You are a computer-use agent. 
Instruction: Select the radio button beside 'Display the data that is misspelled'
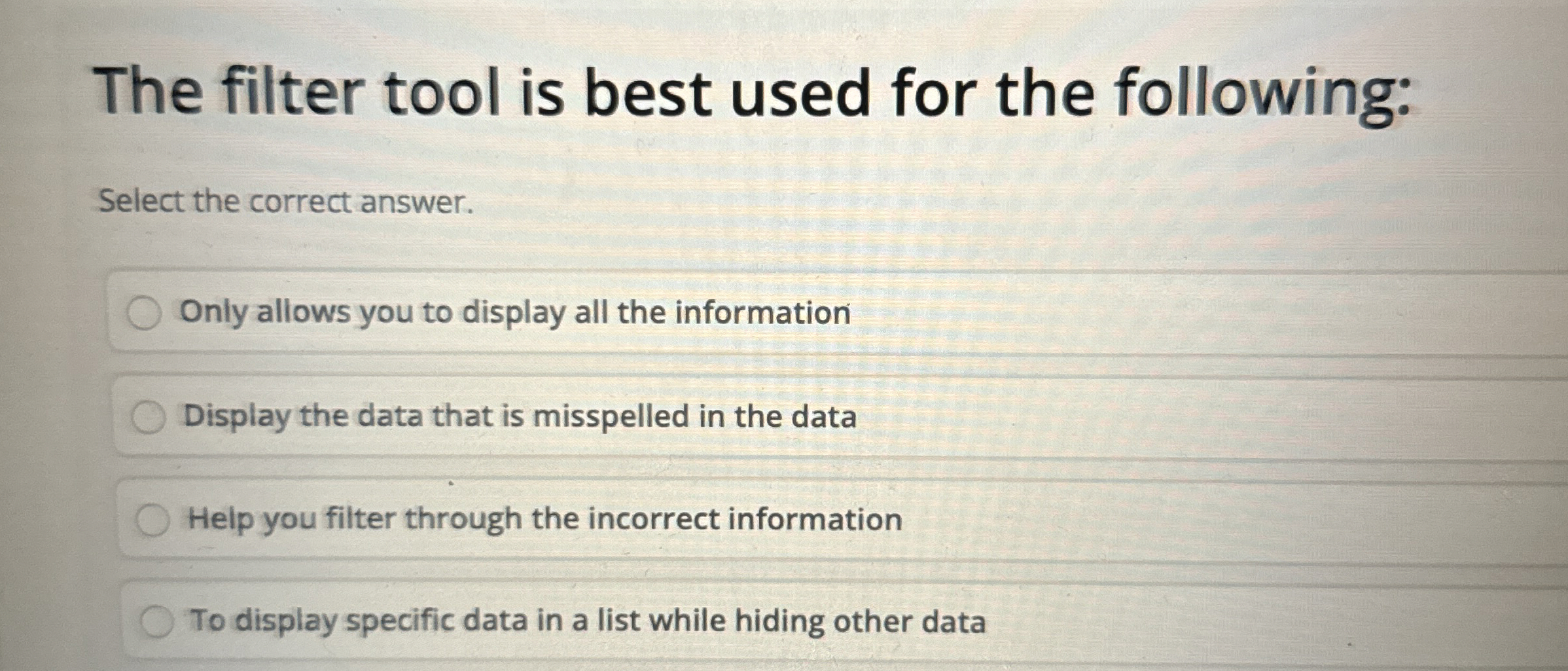(x=151, y=415)
